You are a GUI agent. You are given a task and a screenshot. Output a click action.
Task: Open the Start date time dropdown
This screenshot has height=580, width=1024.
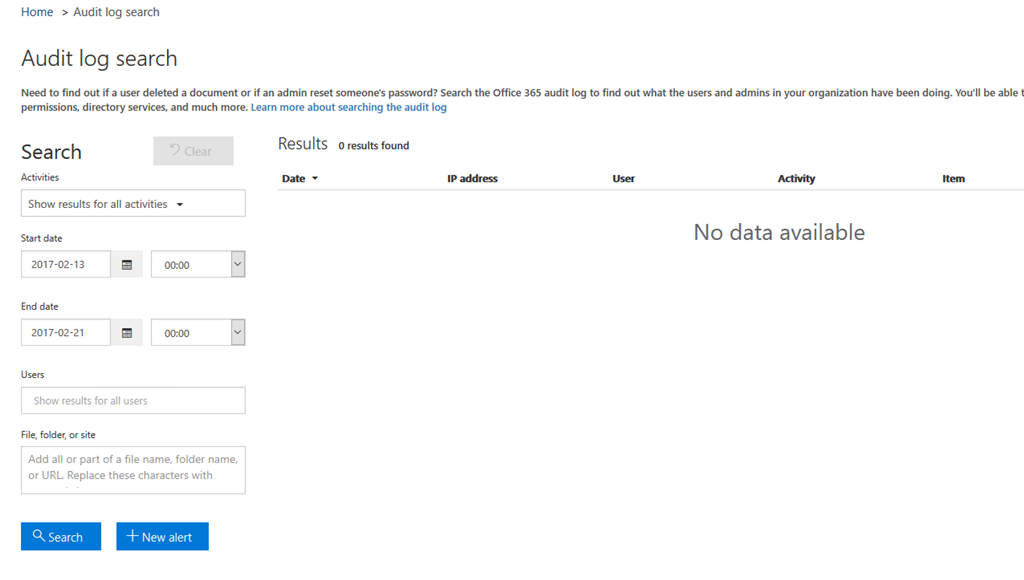coord(238,265)
